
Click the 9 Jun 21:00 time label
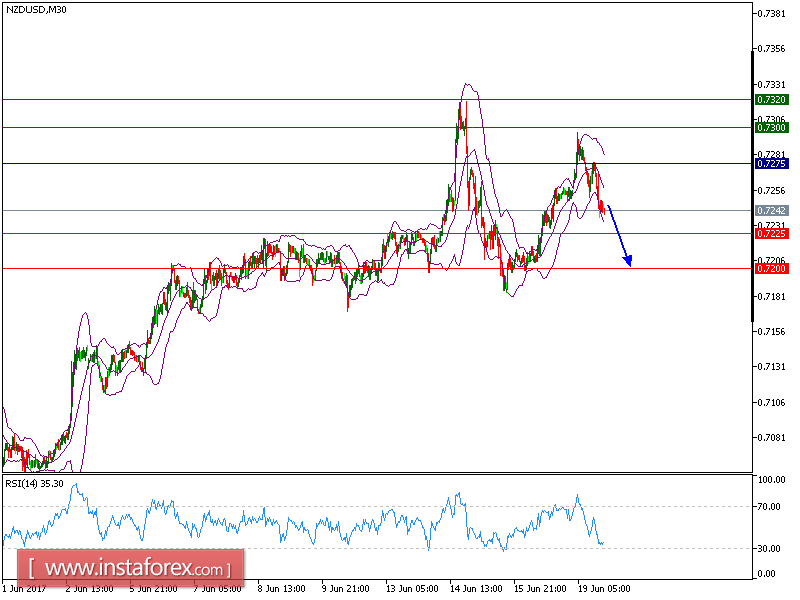tap(345, 589)
